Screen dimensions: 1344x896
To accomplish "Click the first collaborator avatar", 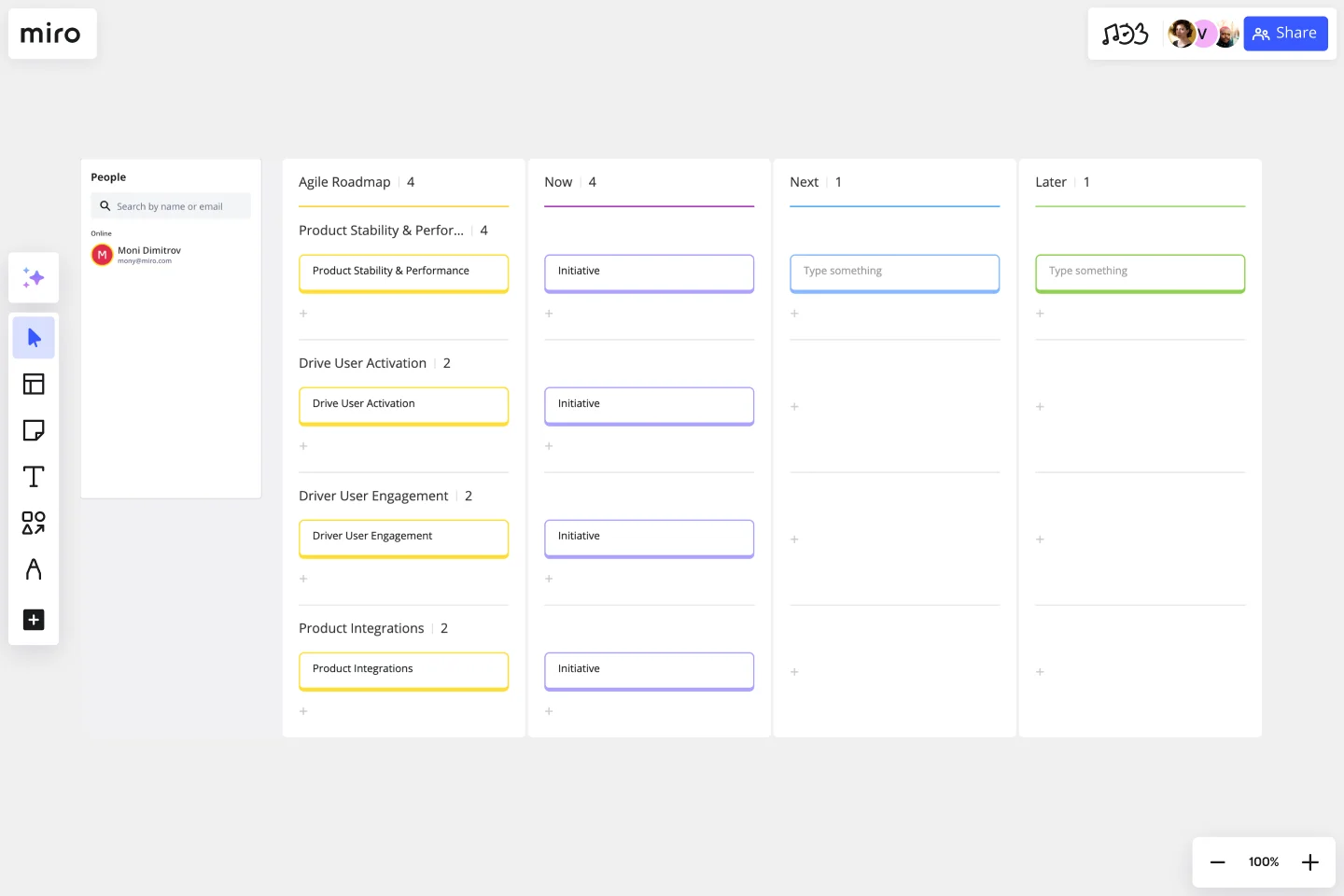I will 1181,34.
